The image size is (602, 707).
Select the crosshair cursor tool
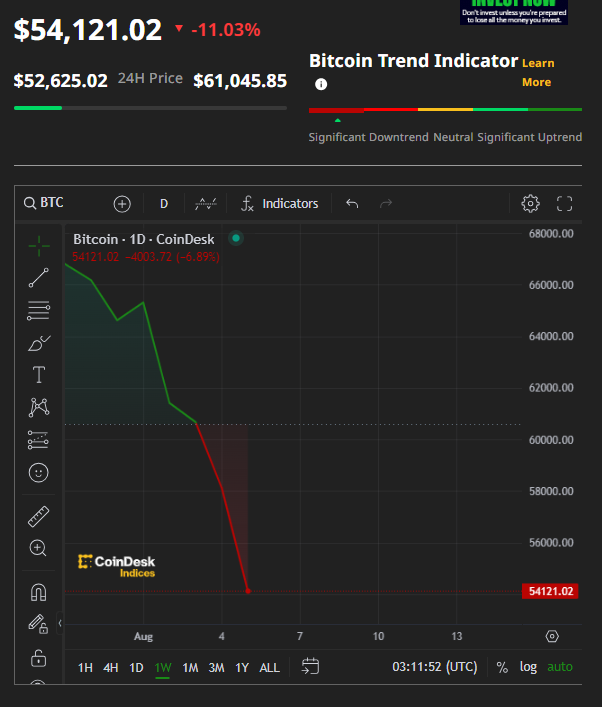(39, 245)
